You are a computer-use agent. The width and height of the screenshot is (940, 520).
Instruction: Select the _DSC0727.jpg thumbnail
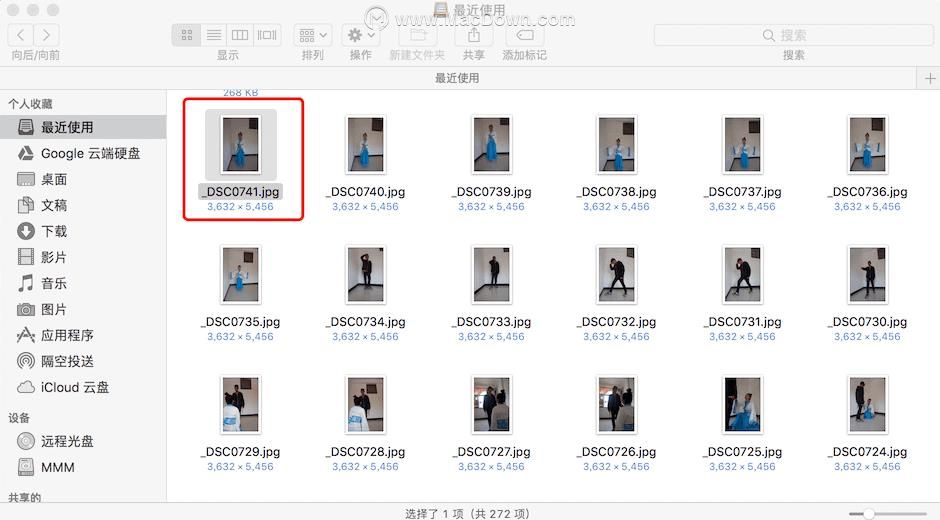(492, 405)
